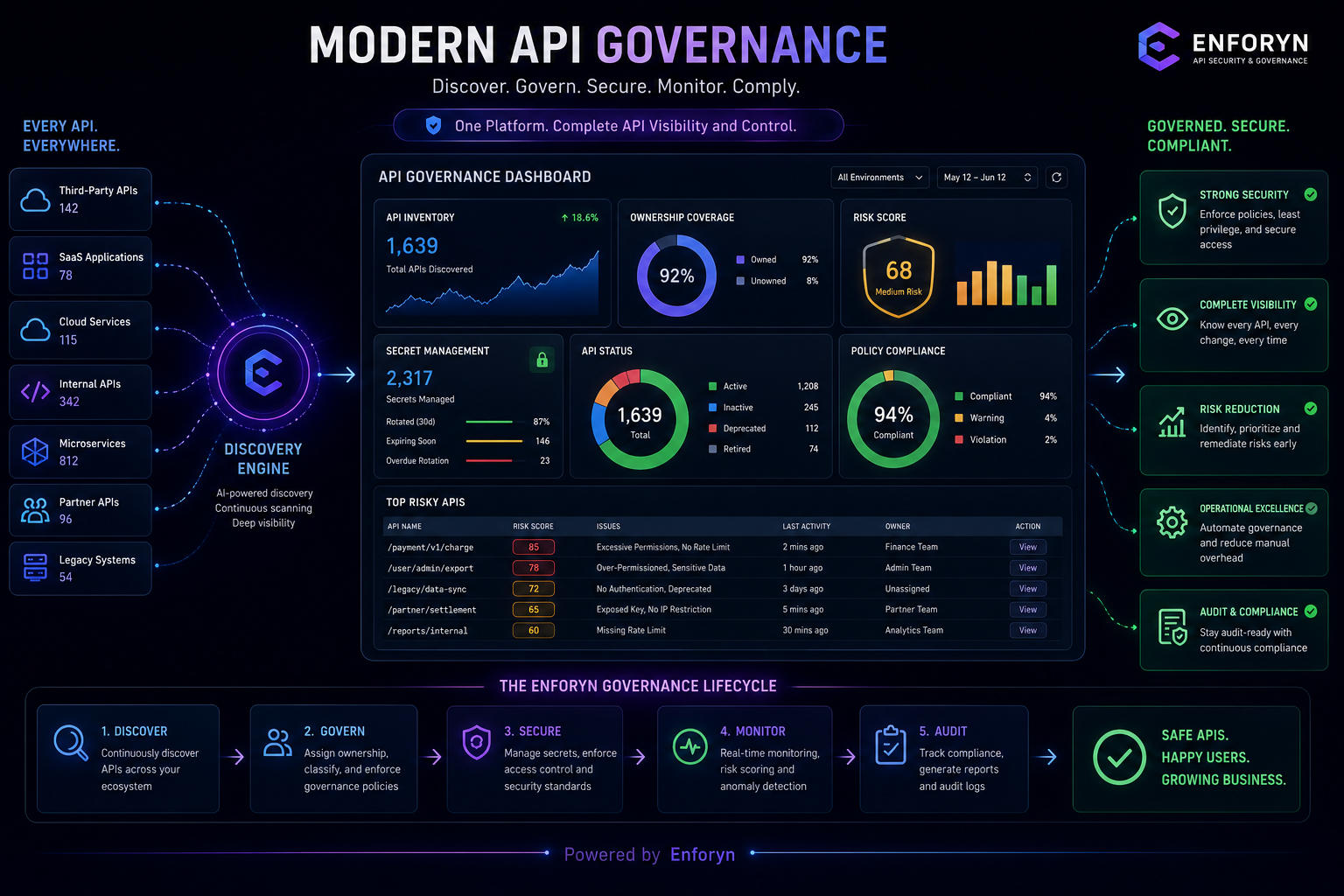1344x896 pixels.
Task: Click the API NAME column header
Action: tap(404, 527)
